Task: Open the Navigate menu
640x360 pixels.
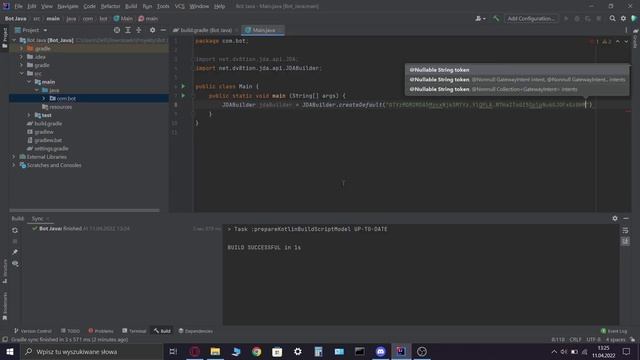Action: [68, 7]
